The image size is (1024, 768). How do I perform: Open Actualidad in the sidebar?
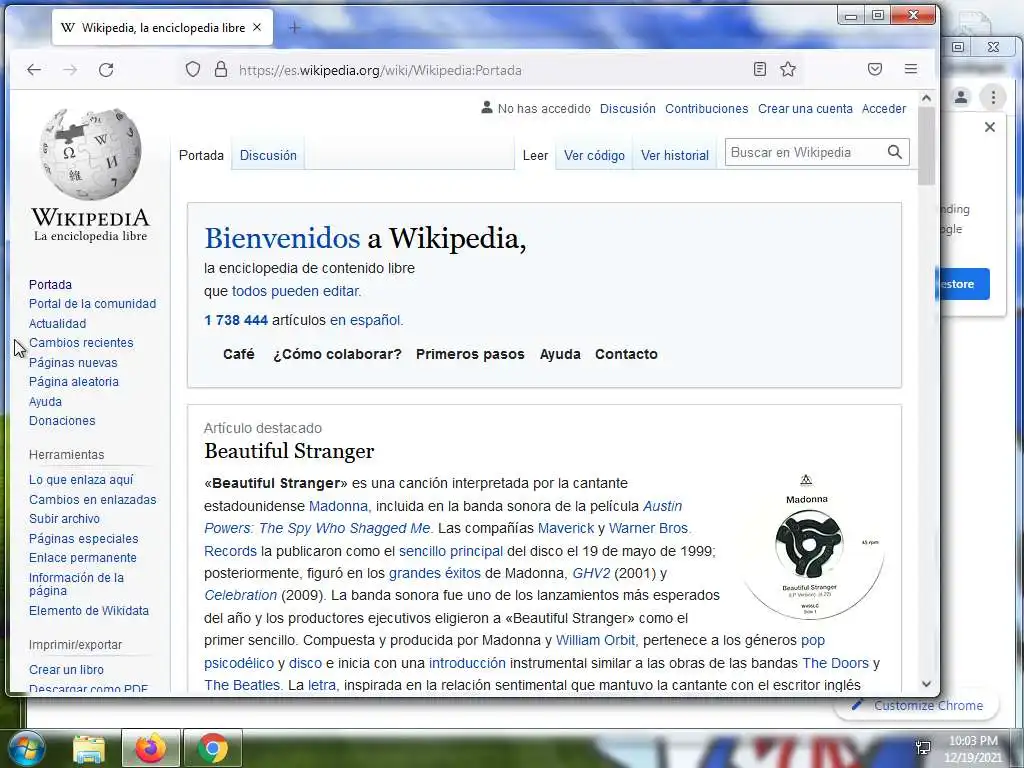57,323
